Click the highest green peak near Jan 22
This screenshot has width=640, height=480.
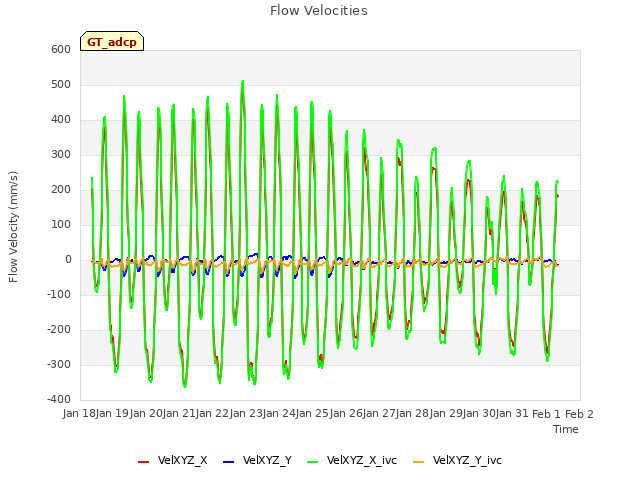pos(243,82)
